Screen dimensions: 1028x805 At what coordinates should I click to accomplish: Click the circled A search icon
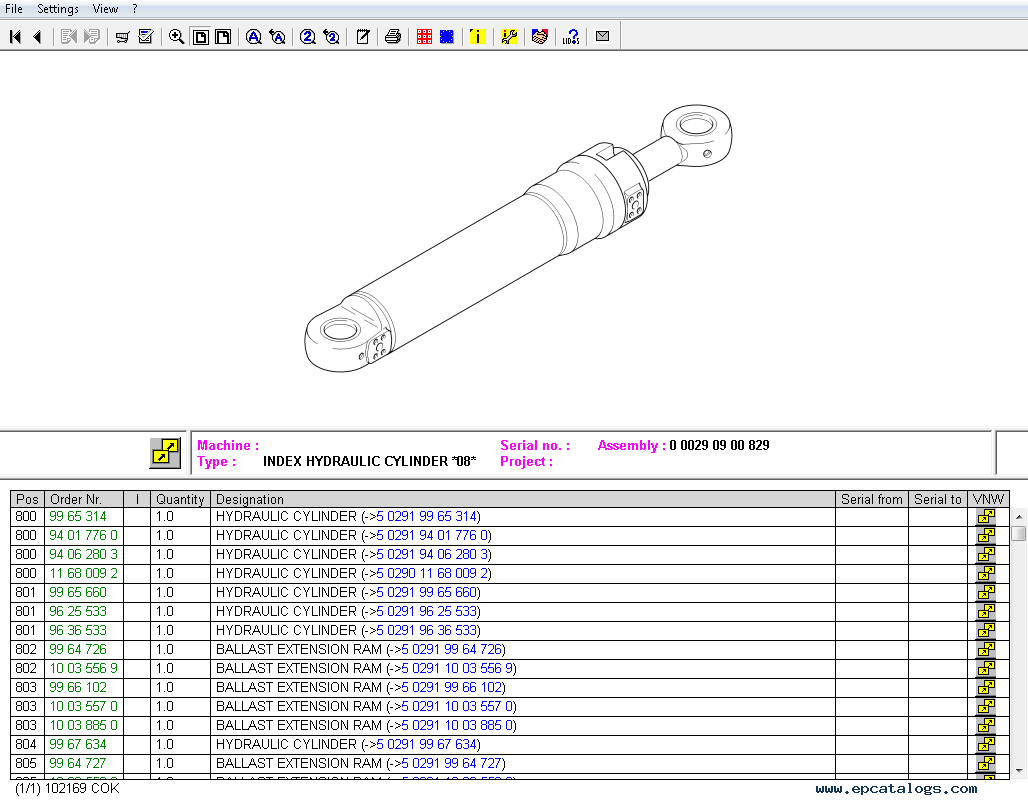click(254, 37)
